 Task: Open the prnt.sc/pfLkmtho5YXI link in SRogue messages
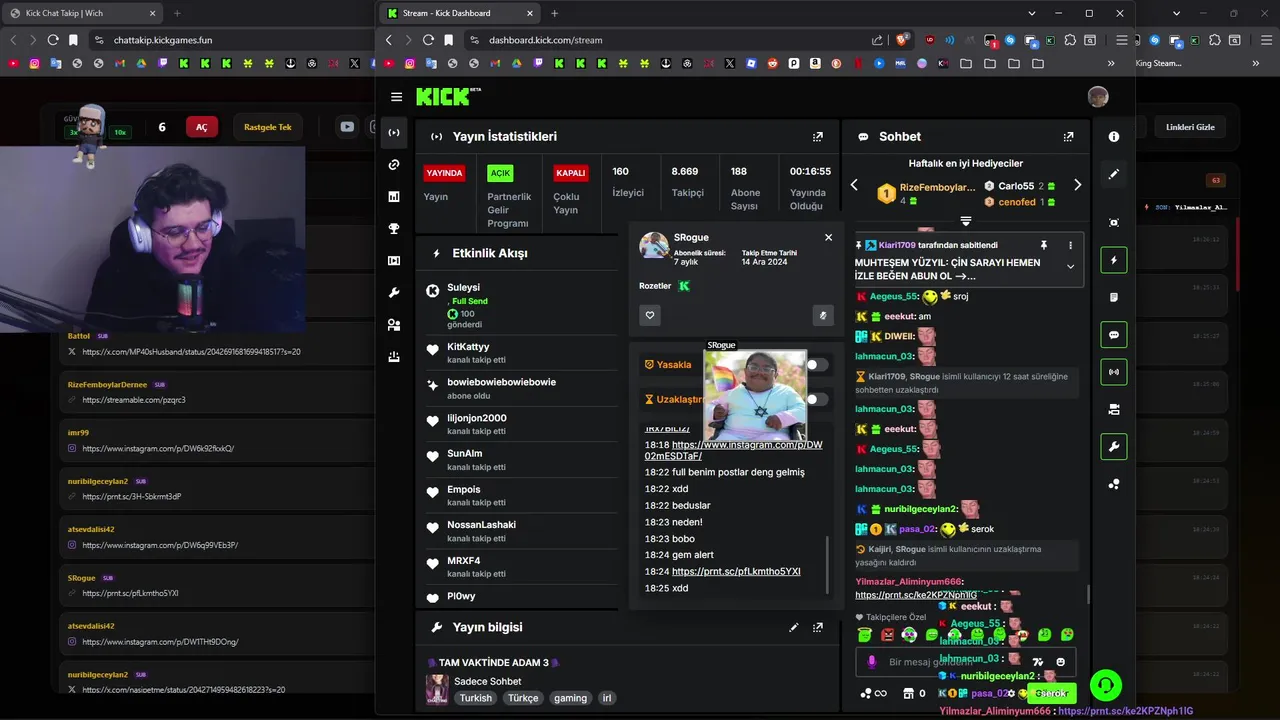[x=736, y=572]
